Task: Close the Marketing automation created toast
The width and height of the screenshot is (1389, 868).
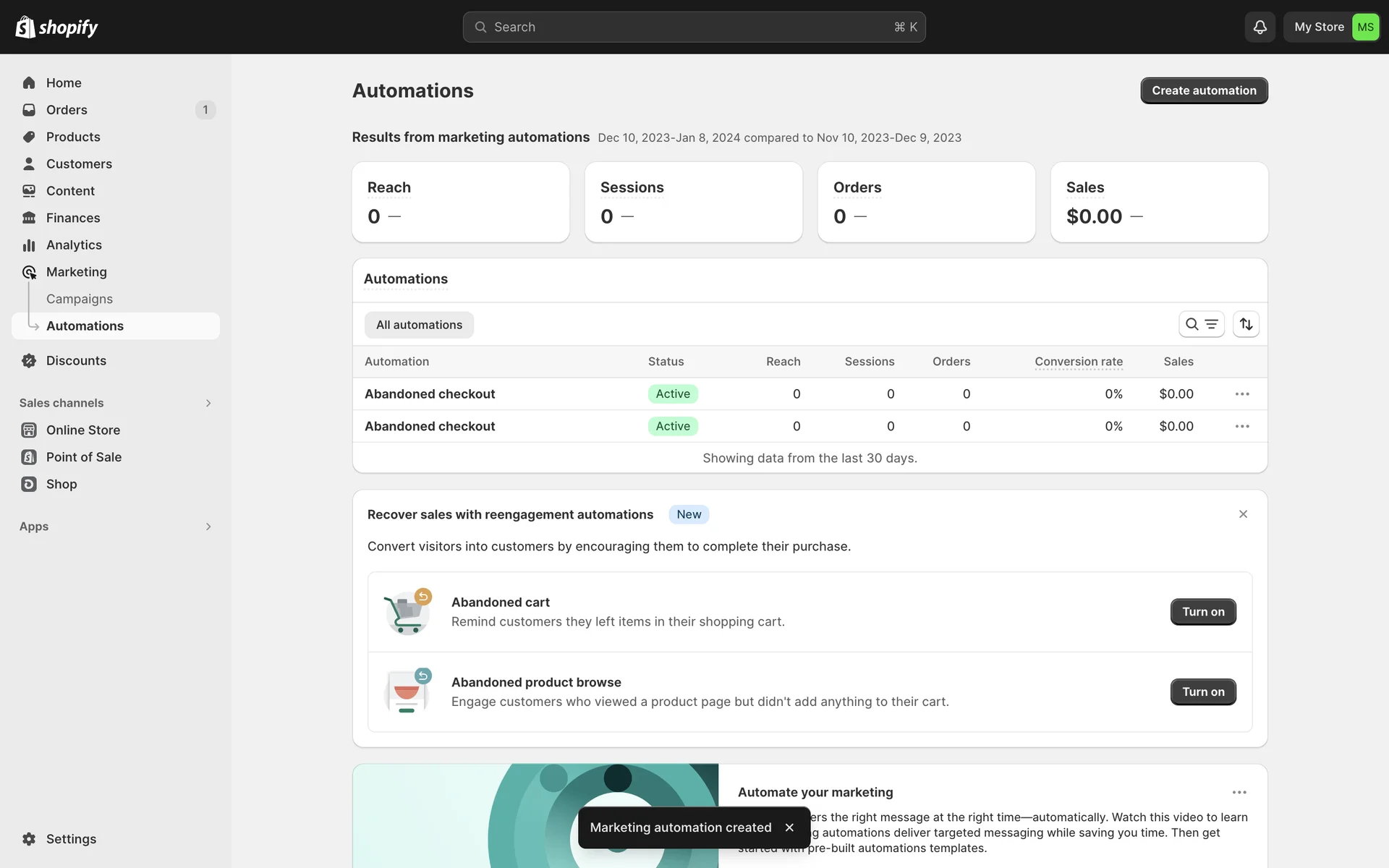Action: click(789, 827)
